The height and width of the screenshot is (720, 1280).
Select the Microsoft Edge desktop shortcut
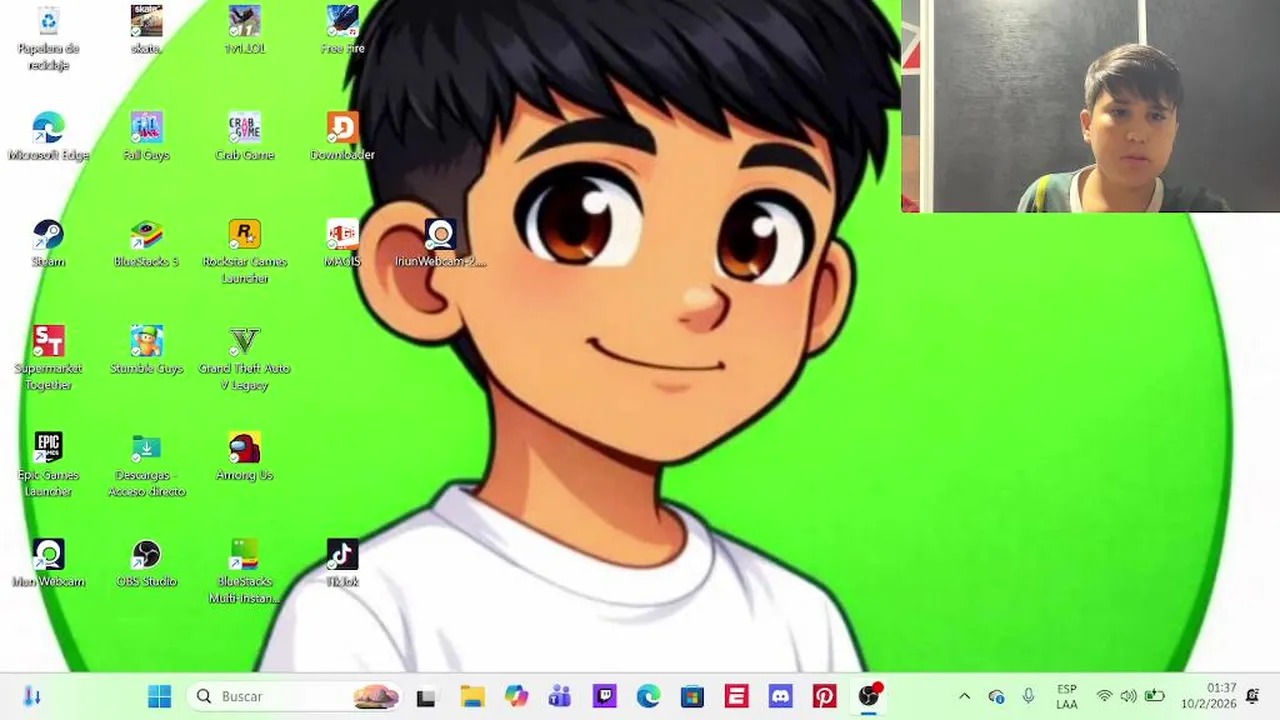click(48, 136)
